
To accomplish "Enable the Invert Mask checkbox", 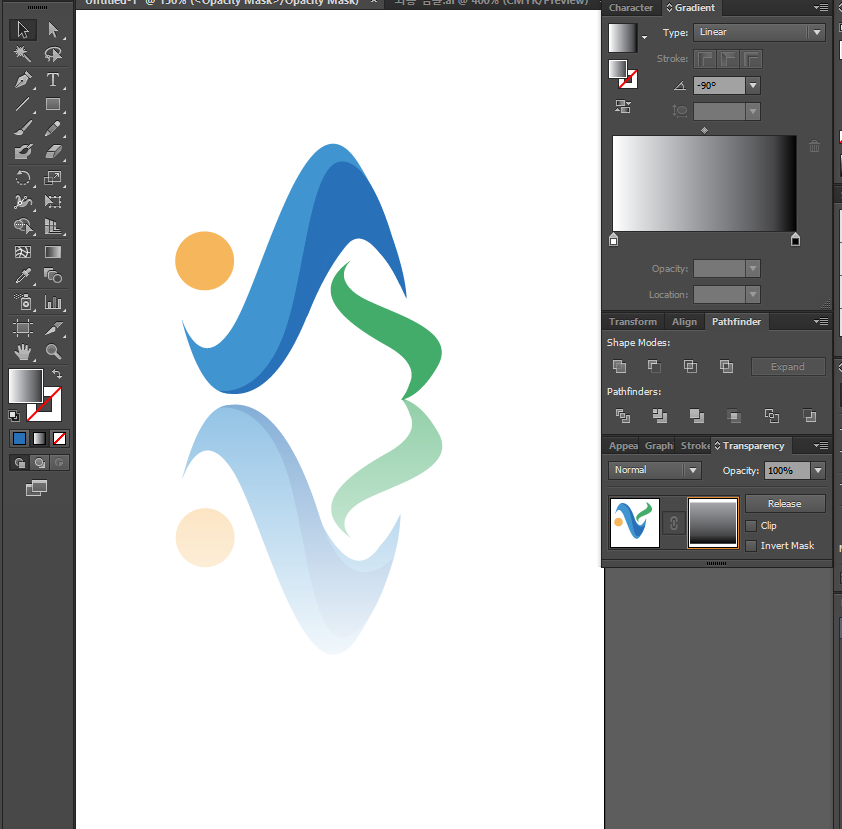I will pyautogui.click(x=751, y=546).
